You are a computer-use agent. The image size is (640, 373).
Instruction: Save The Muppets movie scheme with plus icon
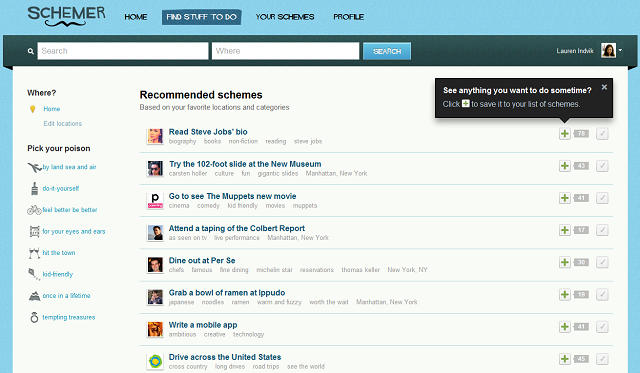(564, 198)
